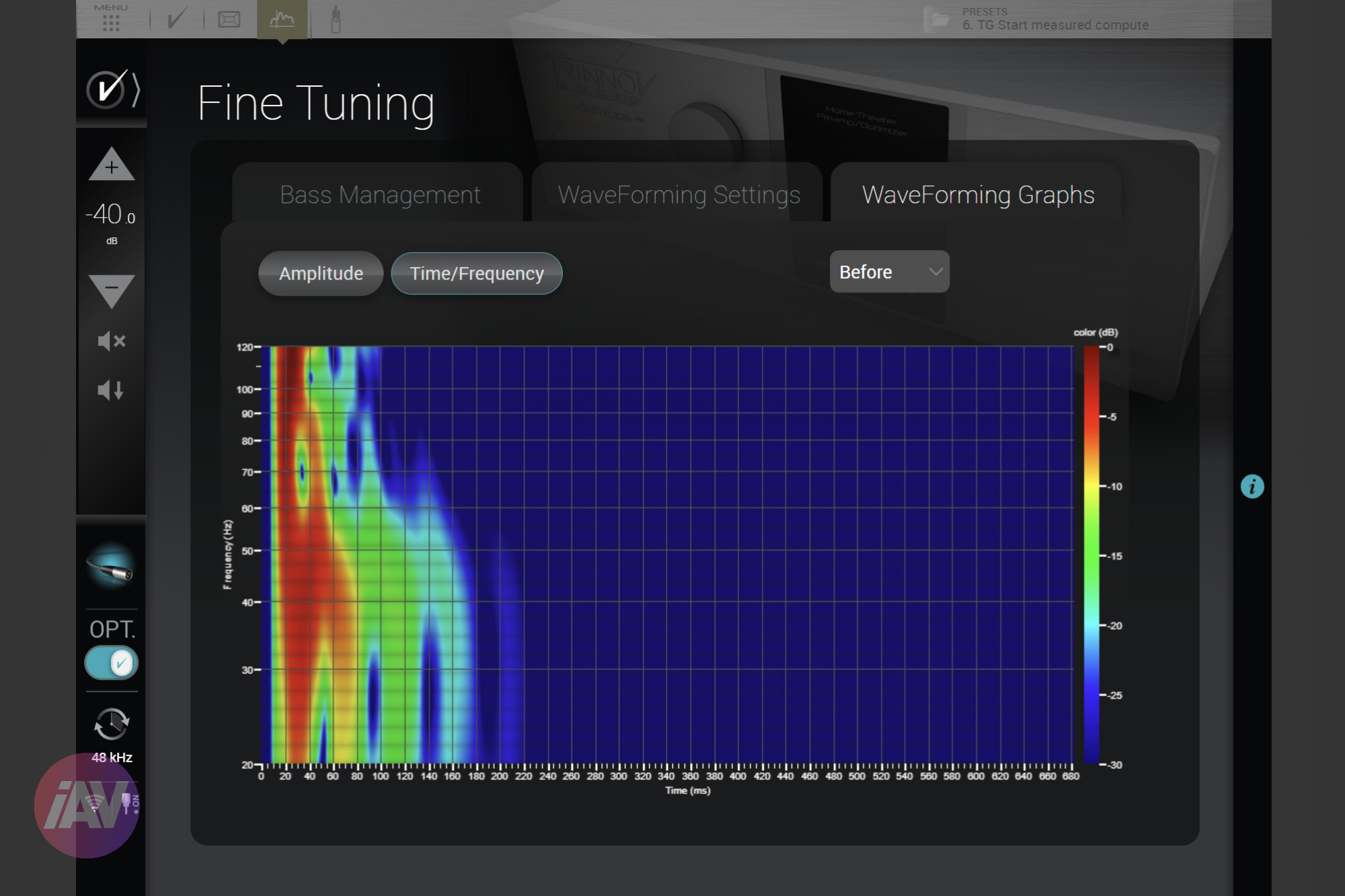Increase volume with plus triangle
The height and width of the screenshot is (896, 1345).
coord(112,163)
